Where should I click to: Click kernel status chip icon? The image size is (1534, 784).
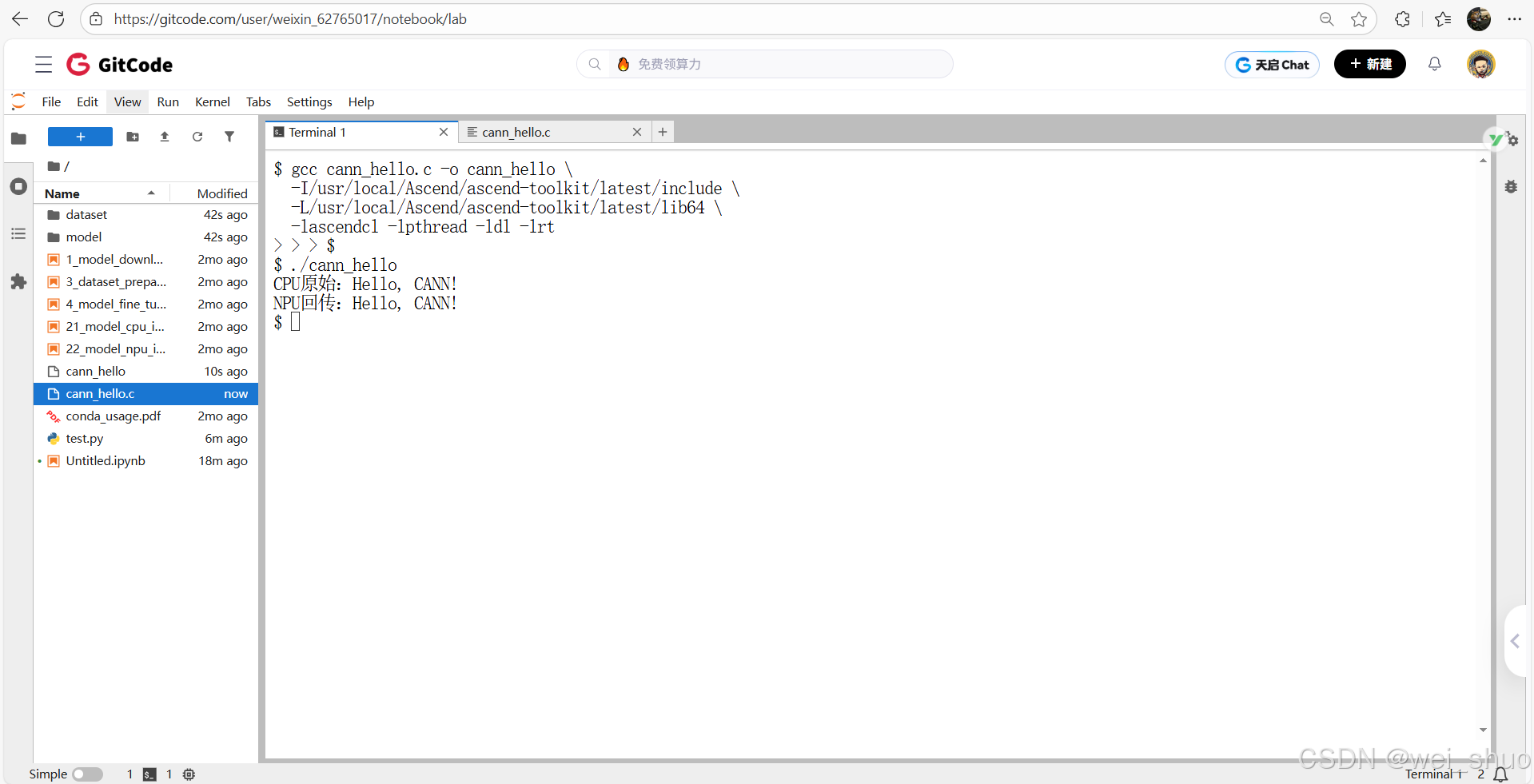189,774
